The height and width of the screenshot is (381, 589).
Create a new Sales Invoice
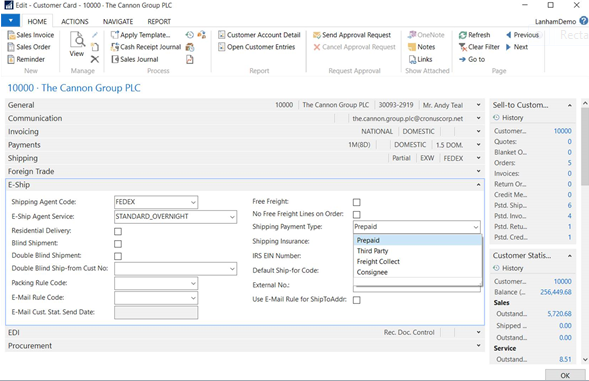pos(31,35)
